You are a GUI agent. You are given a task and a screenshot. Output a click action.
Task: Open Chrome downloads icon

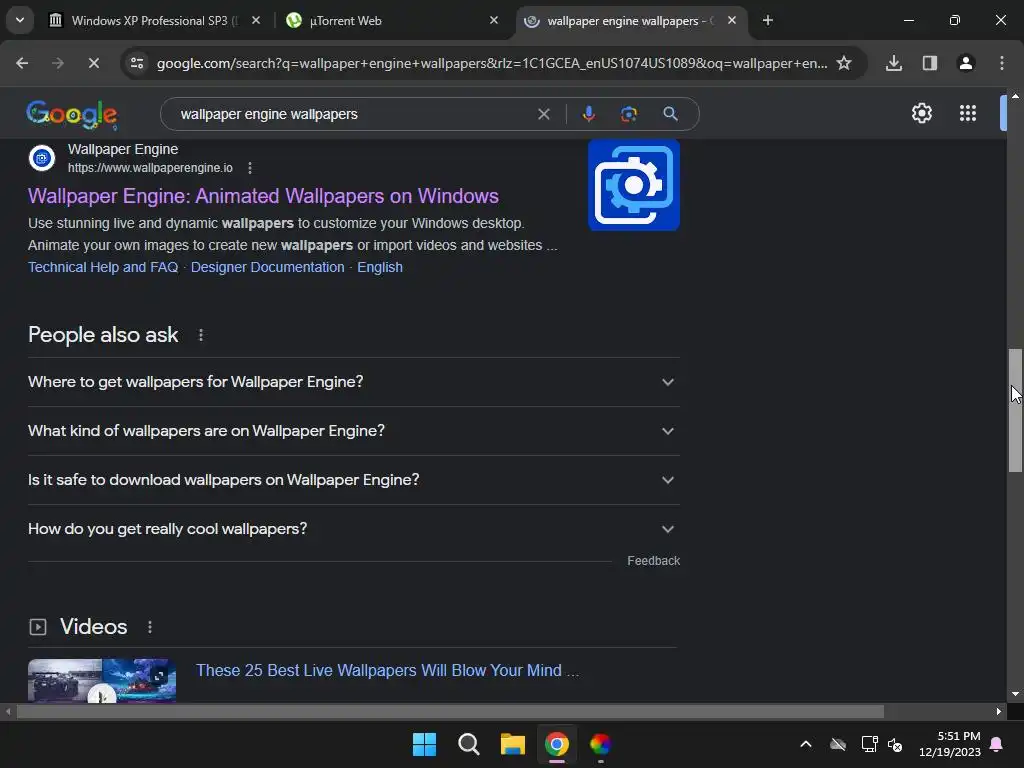click(x=894, y=63)
